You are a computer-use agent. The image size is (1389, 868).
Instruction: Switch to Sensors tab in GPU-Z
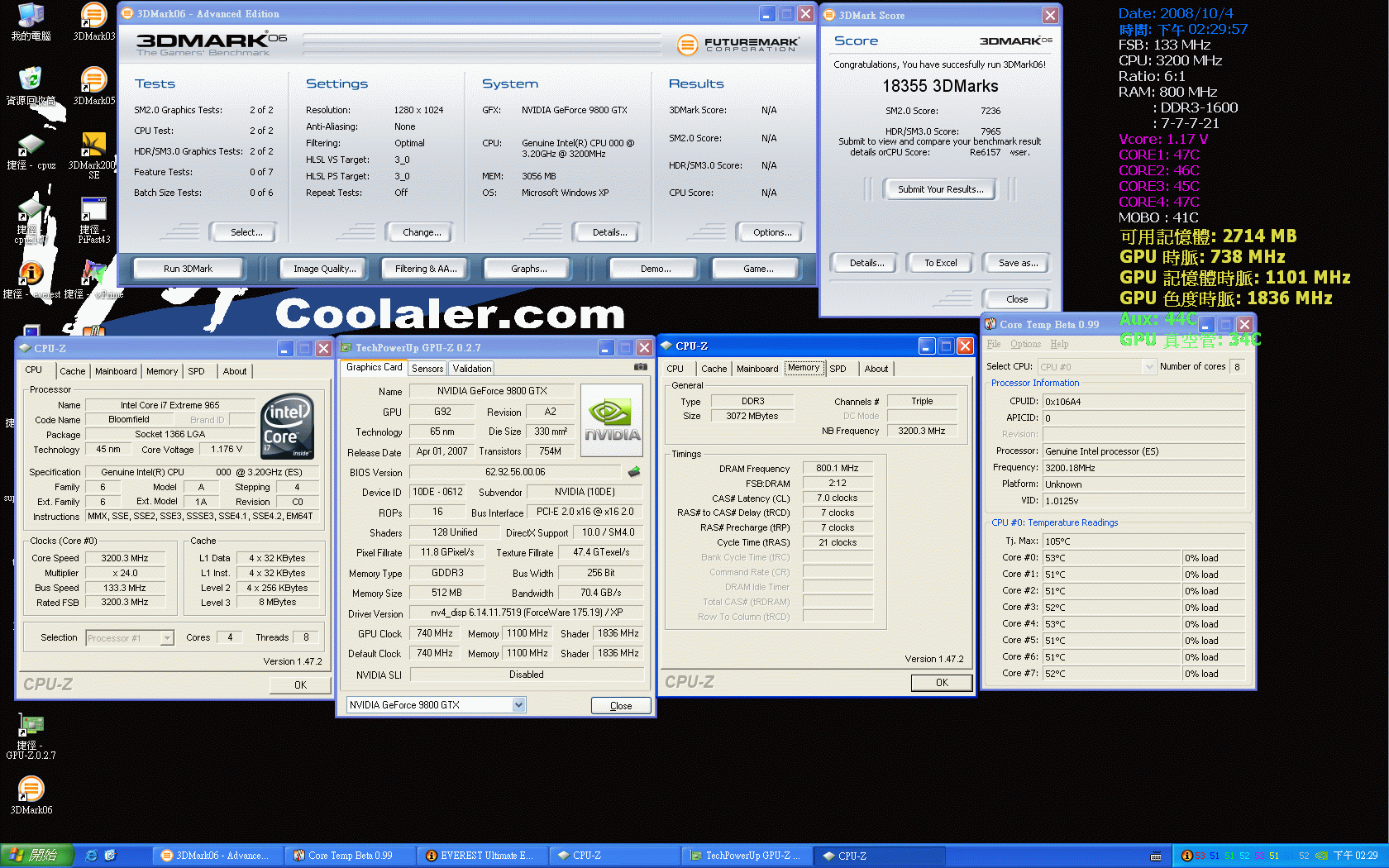427,369
